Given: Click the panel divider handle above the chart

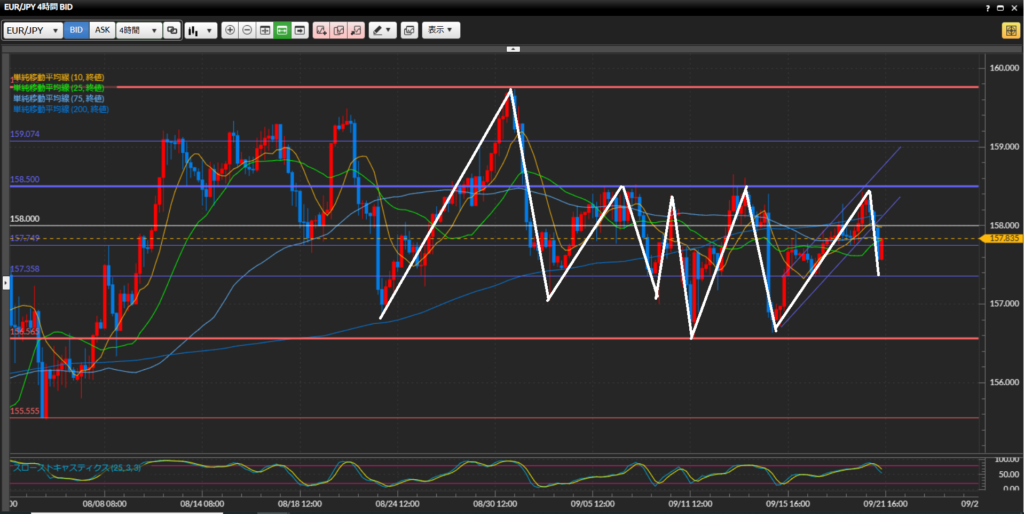Looking at the screenshot, I should coord(513,48).
